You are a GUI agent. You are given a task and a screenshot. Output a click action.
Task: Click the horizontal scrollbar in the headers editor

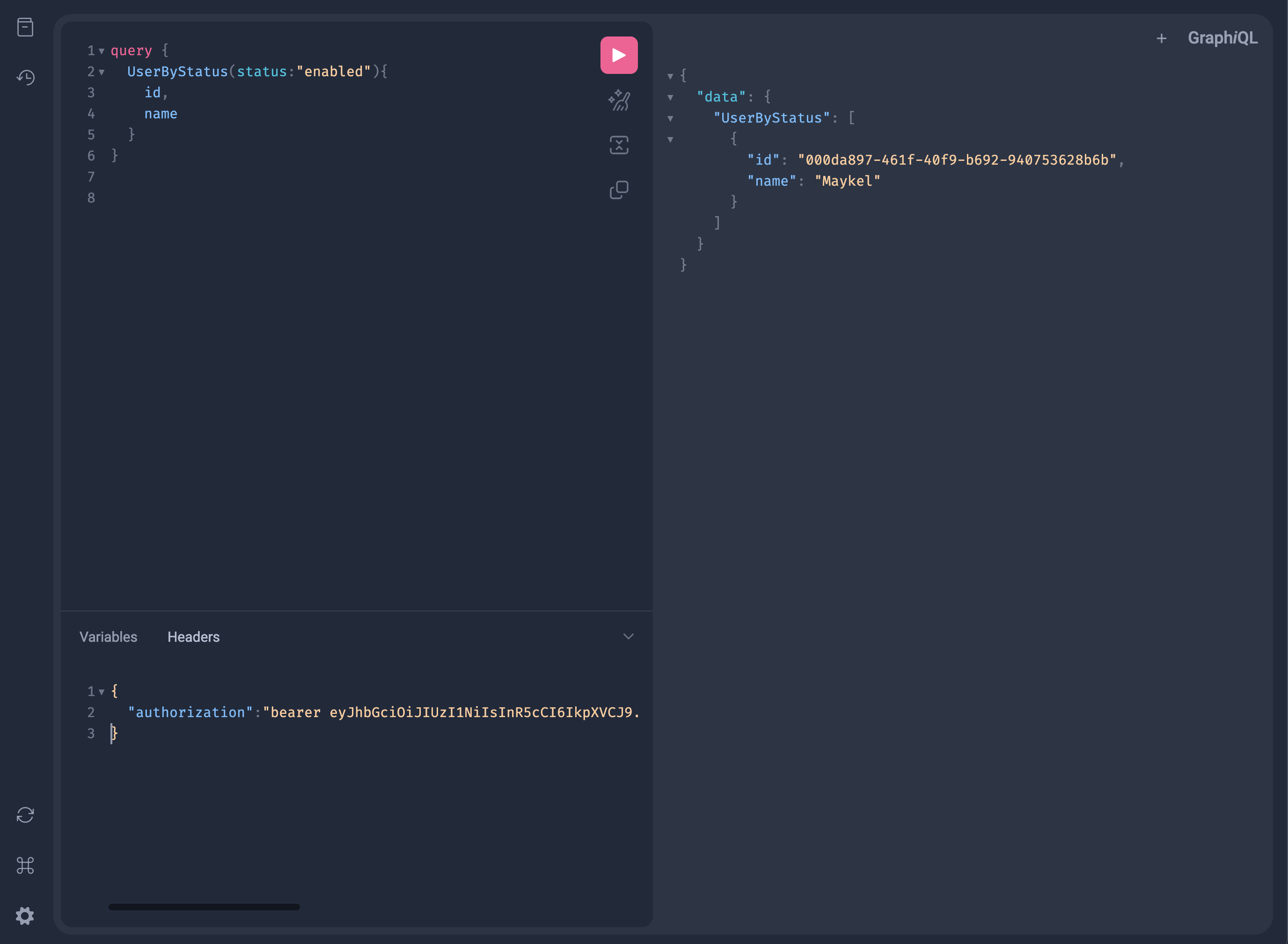click(x=204, y=907)
